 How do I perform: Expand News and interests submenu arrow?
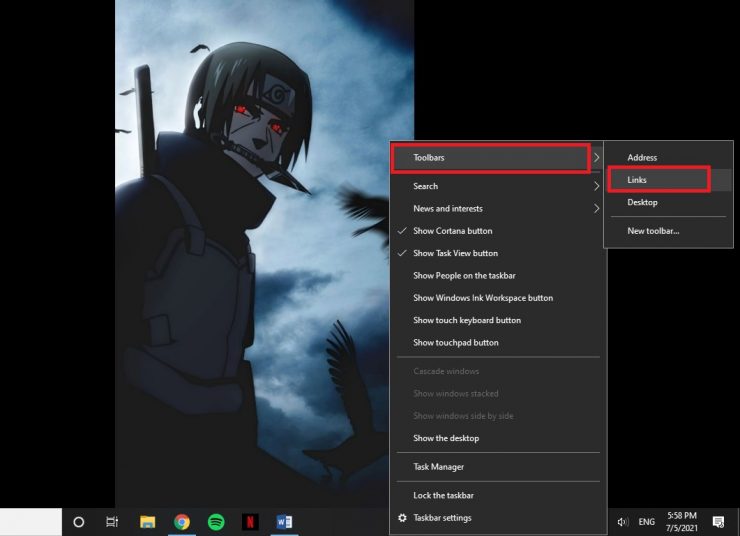coord(597,208)
